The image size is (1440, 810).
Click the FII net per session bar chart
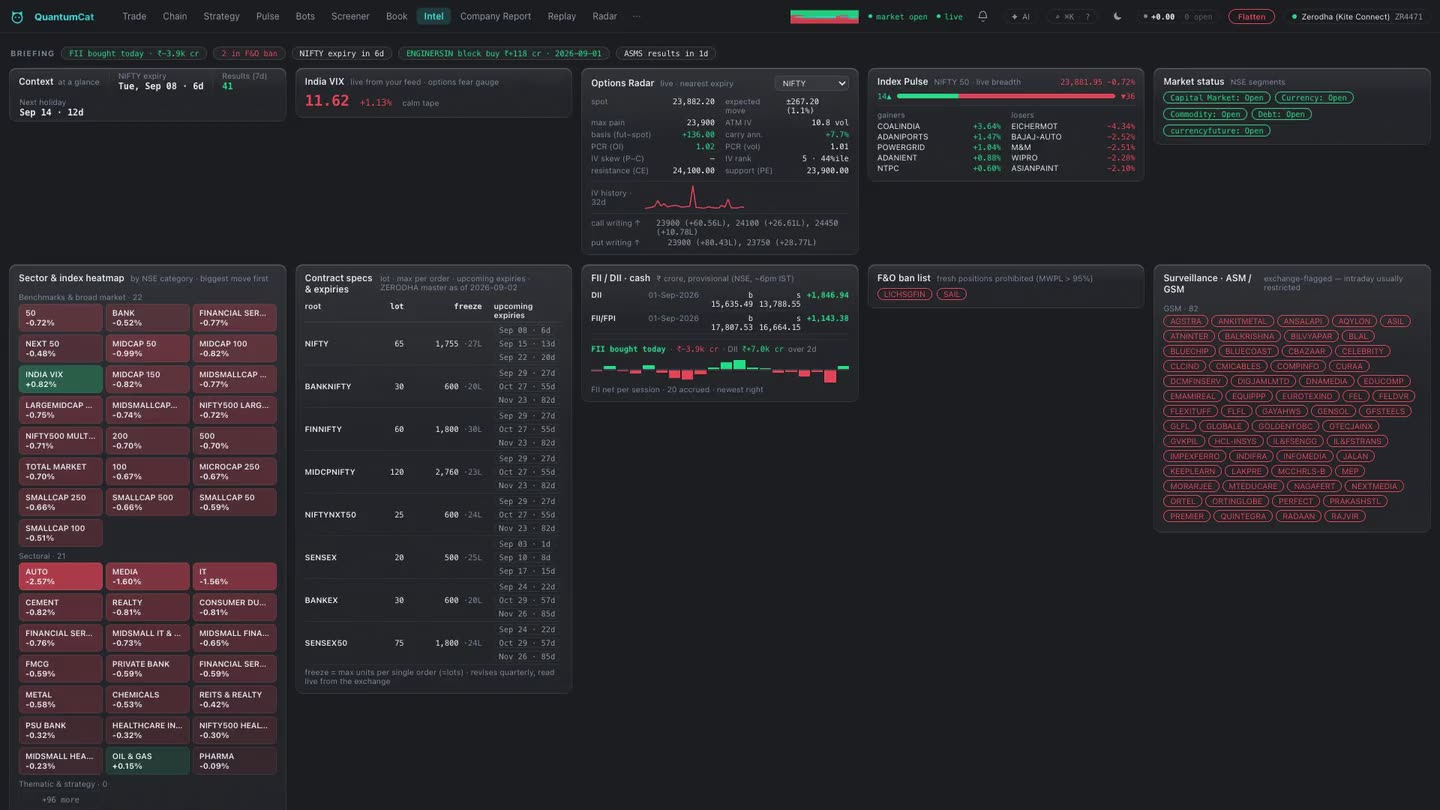coord(720,371)
